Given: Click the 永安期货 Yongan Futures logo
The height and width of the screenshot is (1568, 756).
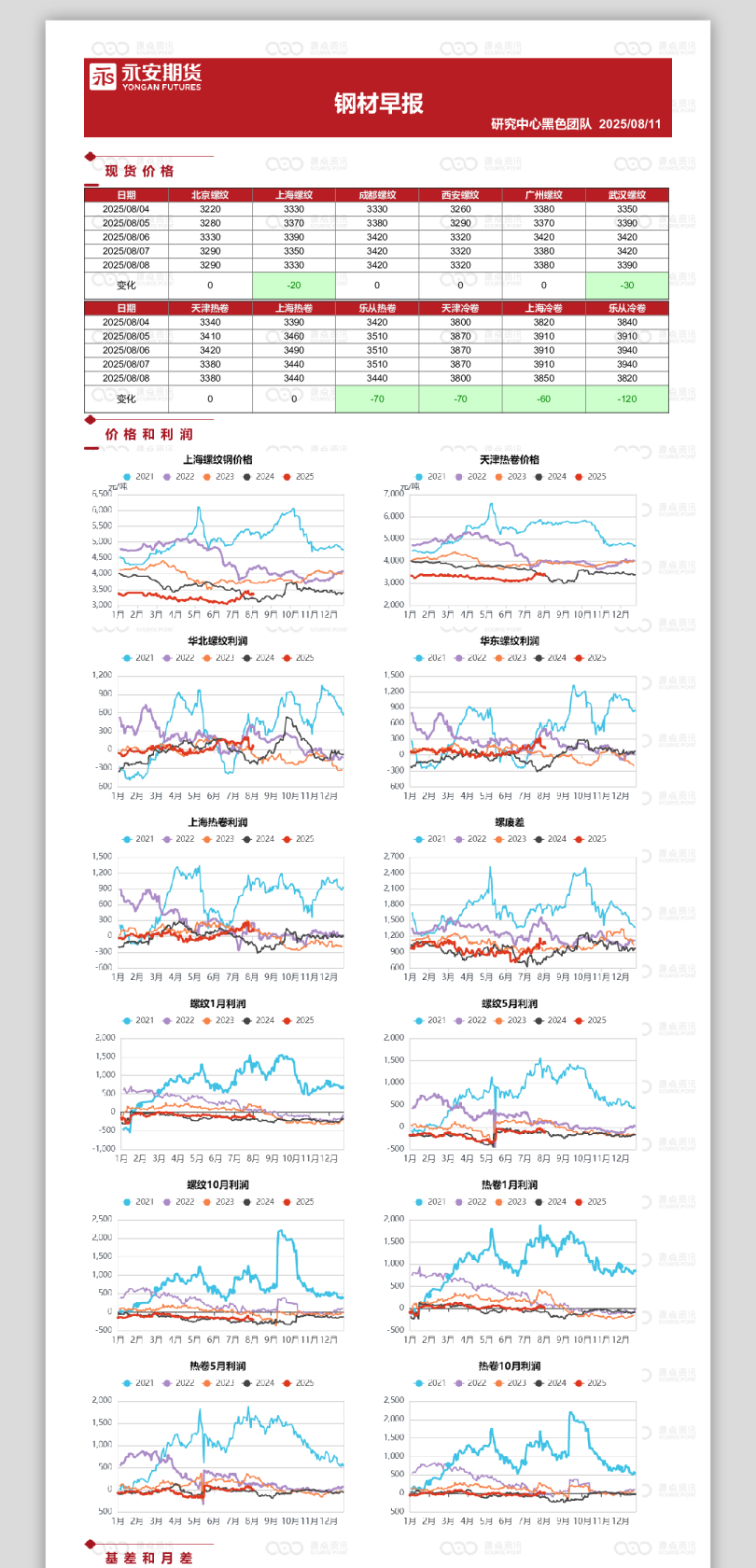Looking at the screenshot, I should pos(146,77).
